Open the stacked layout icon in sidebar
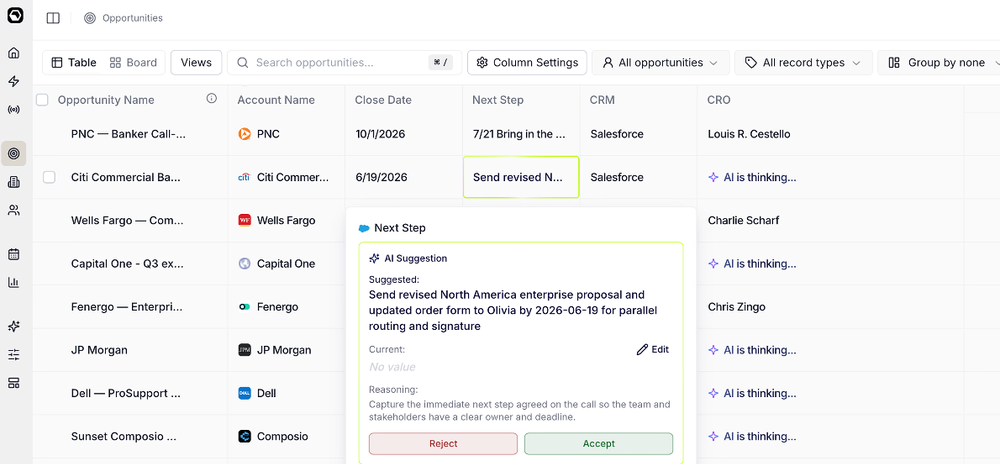Screen dimensions: 1000x464 13,383
